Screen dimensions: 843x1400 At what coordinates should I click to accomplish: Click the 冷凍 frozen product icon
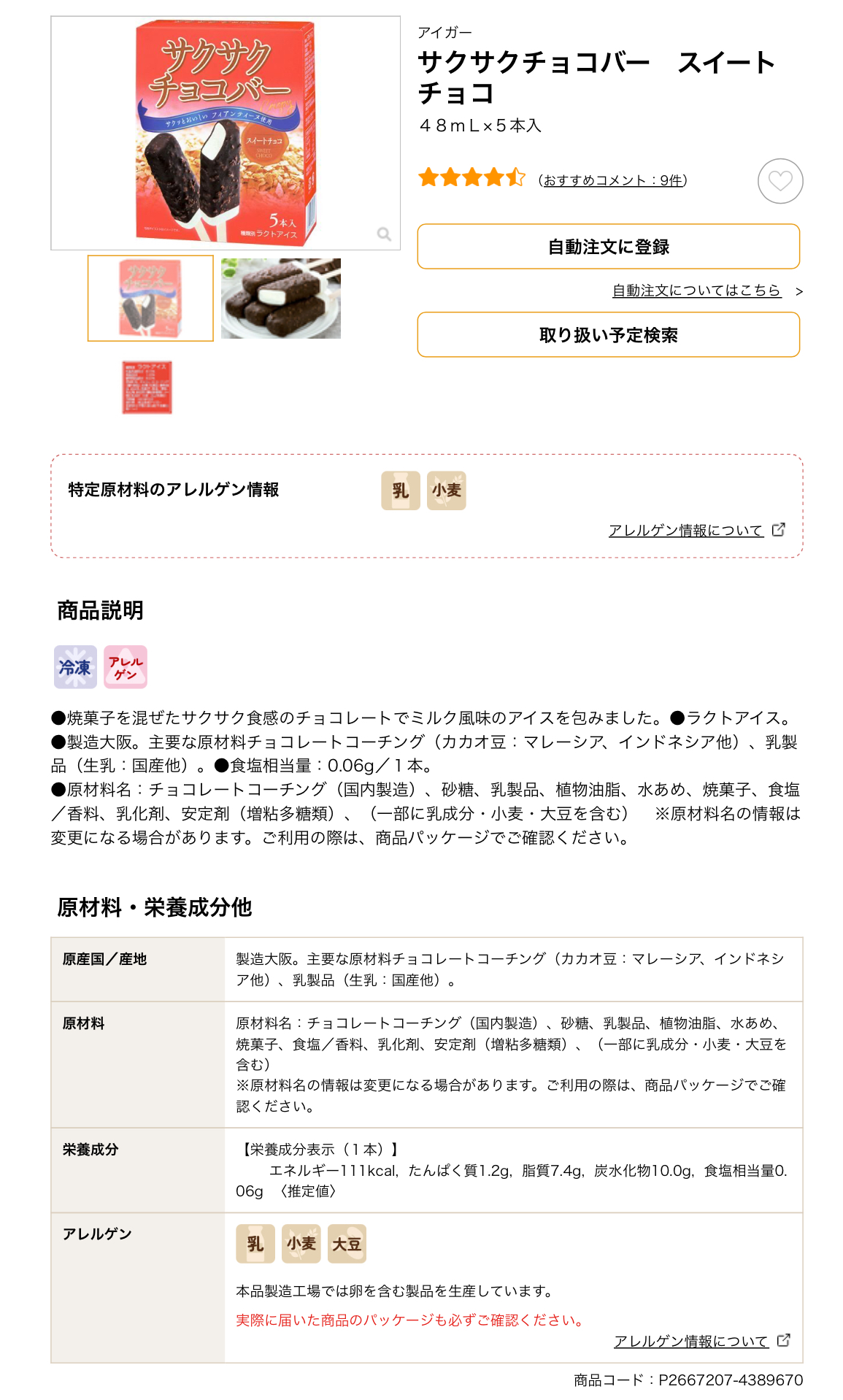pyautogui.click(x=75, y=667)
